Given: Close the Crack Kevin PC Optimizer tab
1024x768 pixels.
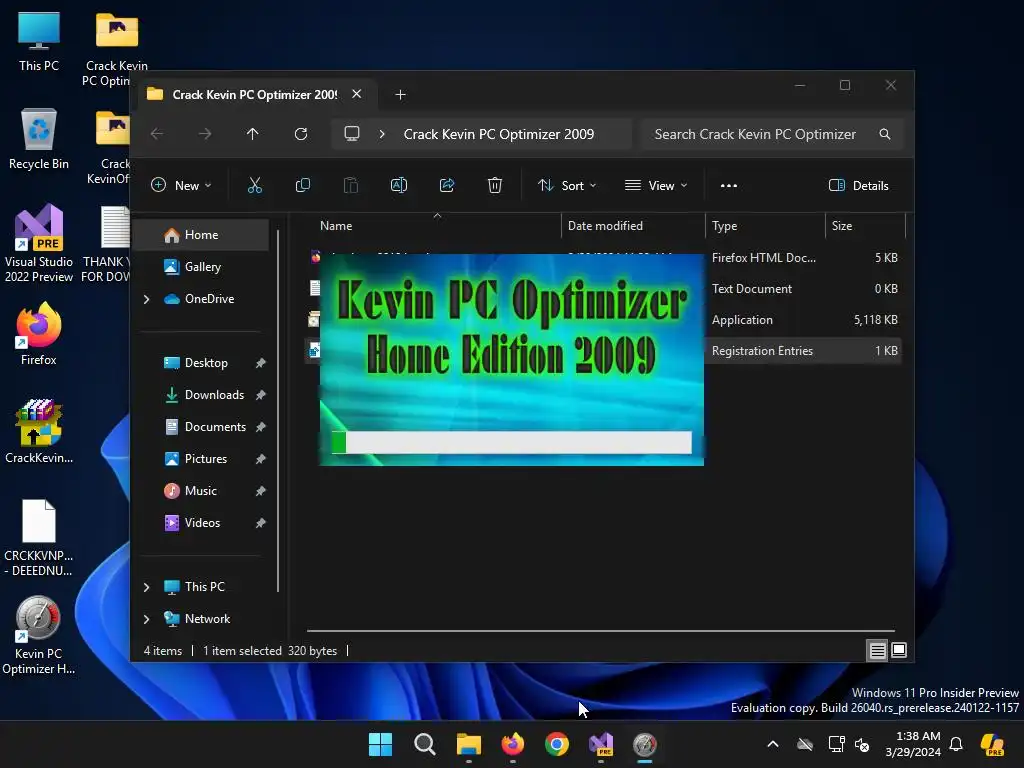Looking at the screenshot, I should [x=357, y=94].
